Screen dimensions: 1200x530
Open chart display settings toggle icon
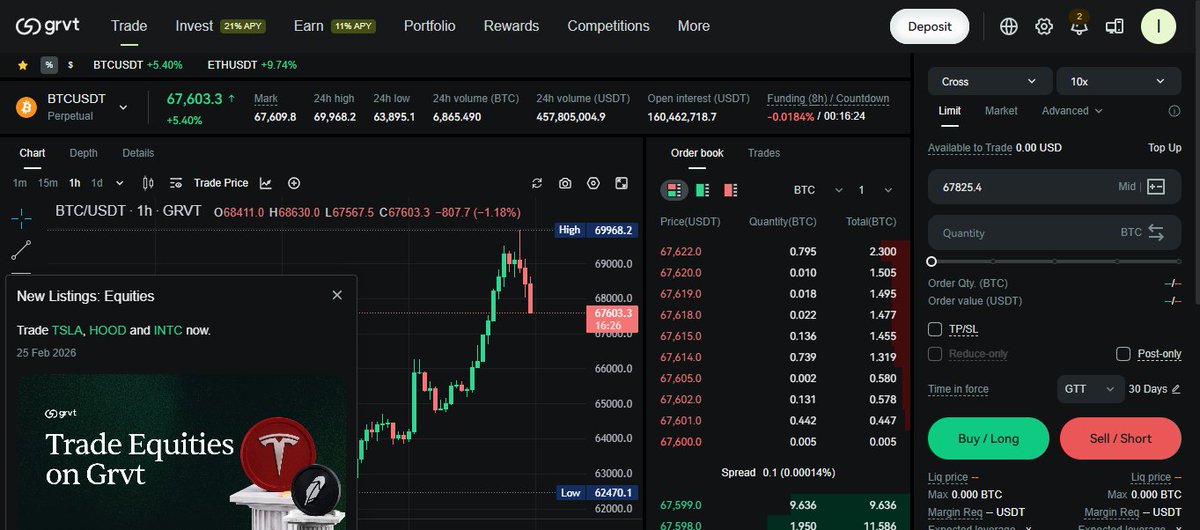coord(176,183)
